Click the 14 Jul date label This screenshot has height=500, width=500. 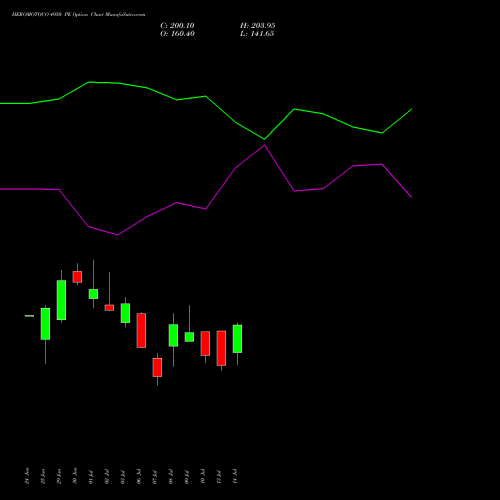[235, 477]
